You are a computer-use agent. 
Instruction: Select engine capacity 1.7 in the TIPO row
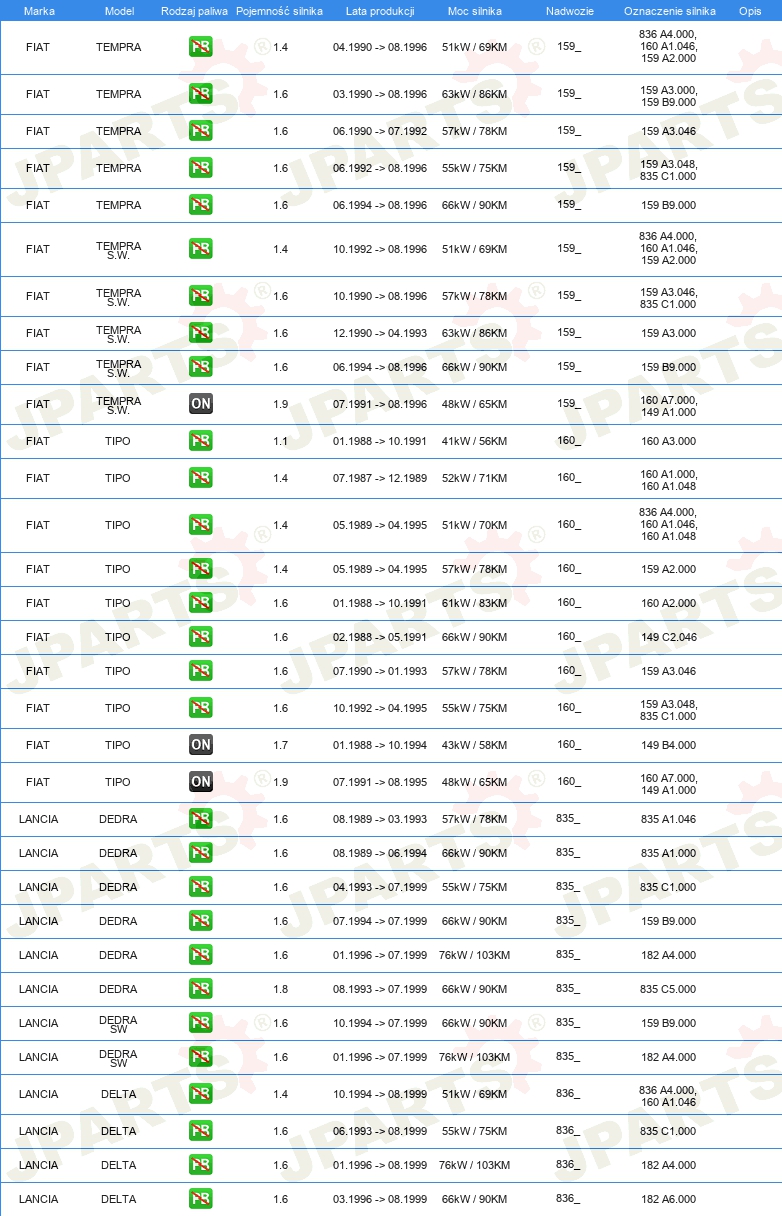coord(280,745)
